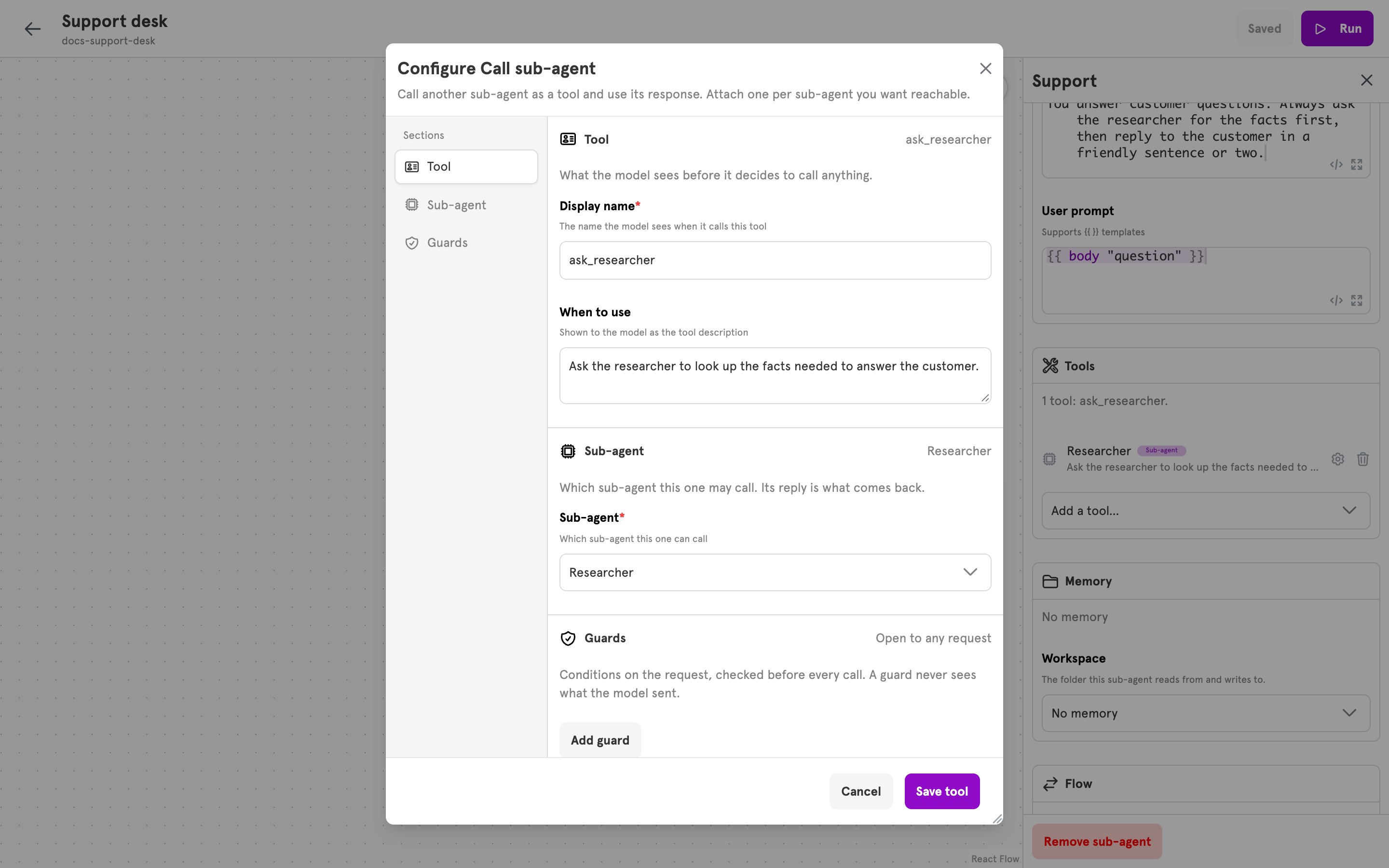
Task: Click the When to use textarea grip
Action: 985,398
